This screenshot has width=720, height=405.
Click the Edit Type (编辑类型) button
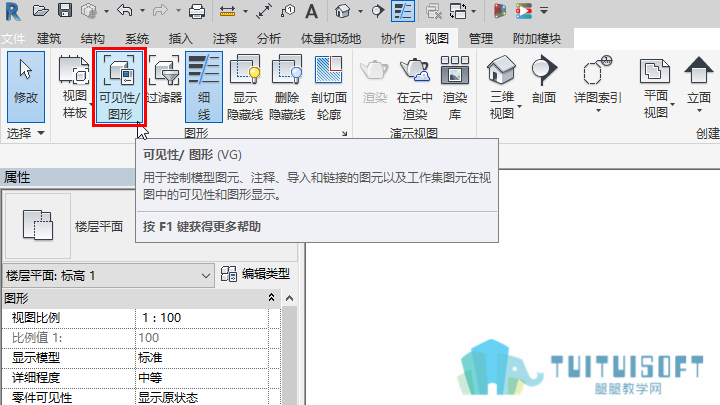coord(255,274)
